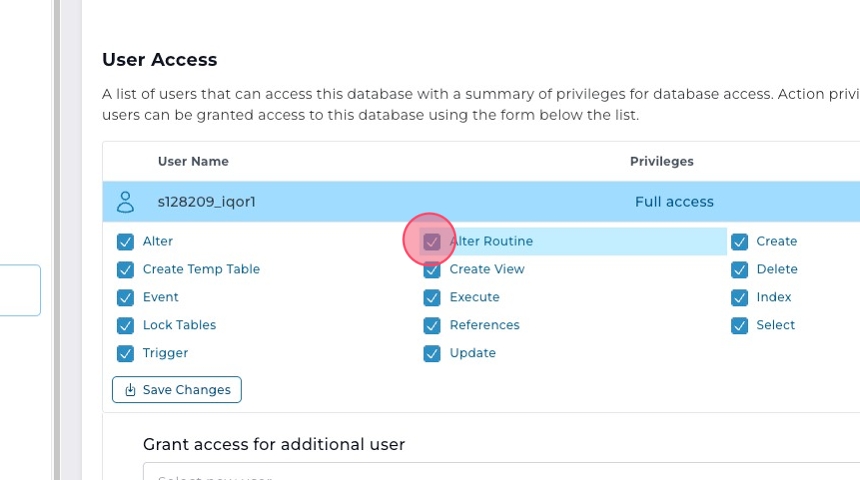The image size is (860, 480).
Task: Toggle the Create View checkbox
Action: [x=432, y=270]
